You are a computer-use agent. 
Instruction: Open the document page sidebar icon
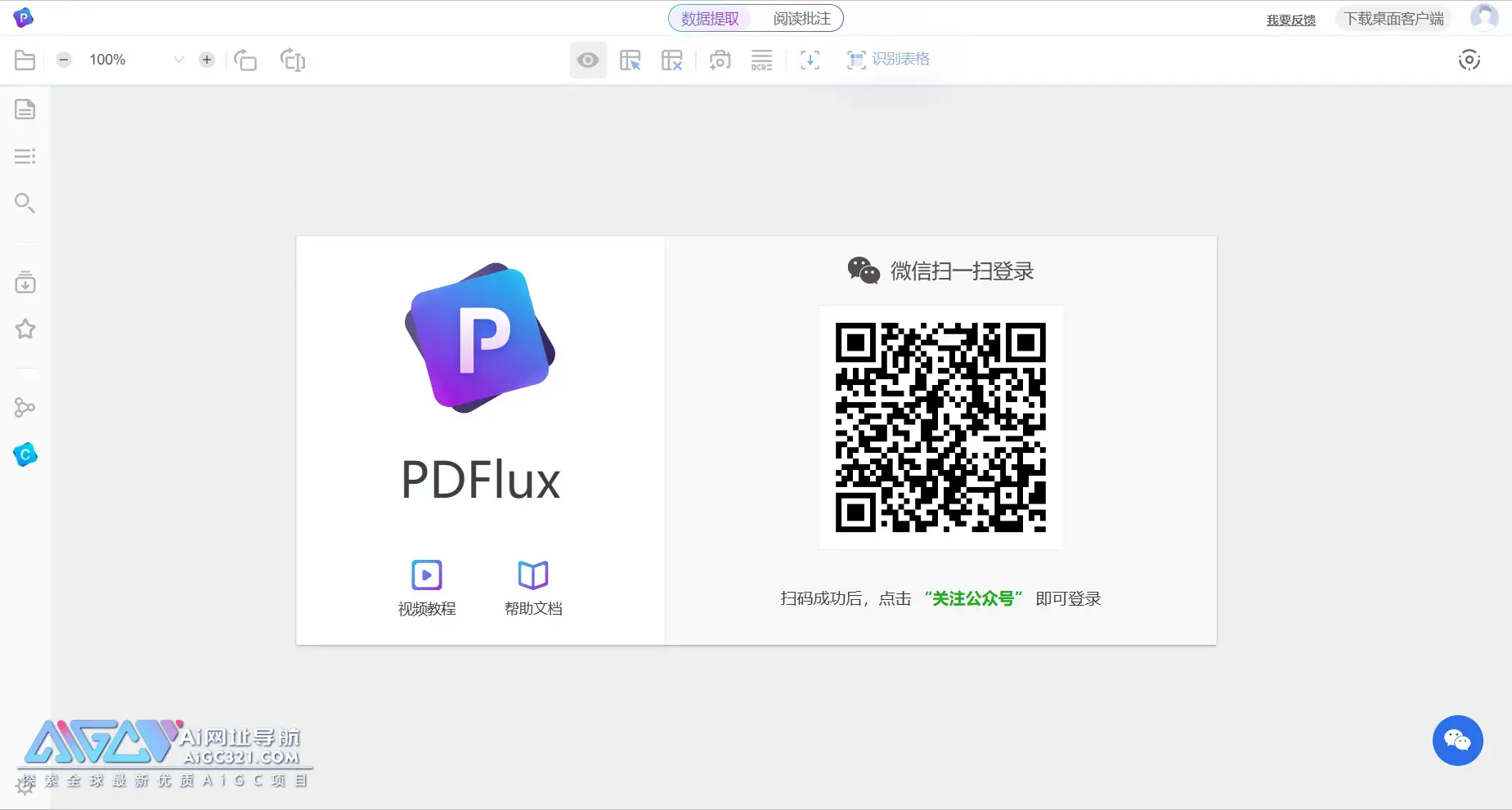click(x=25, y=110)
